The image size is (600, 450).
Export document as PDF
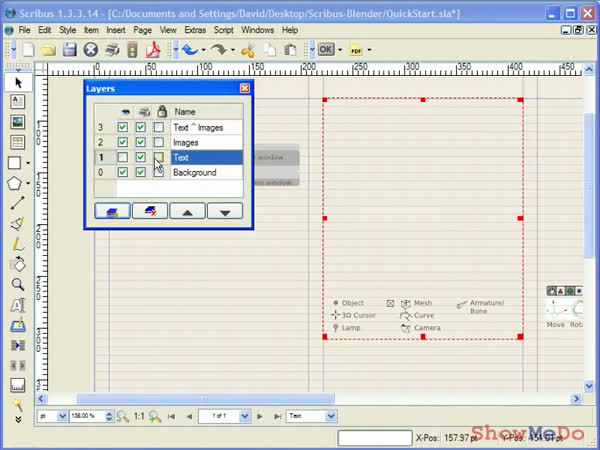153,50
